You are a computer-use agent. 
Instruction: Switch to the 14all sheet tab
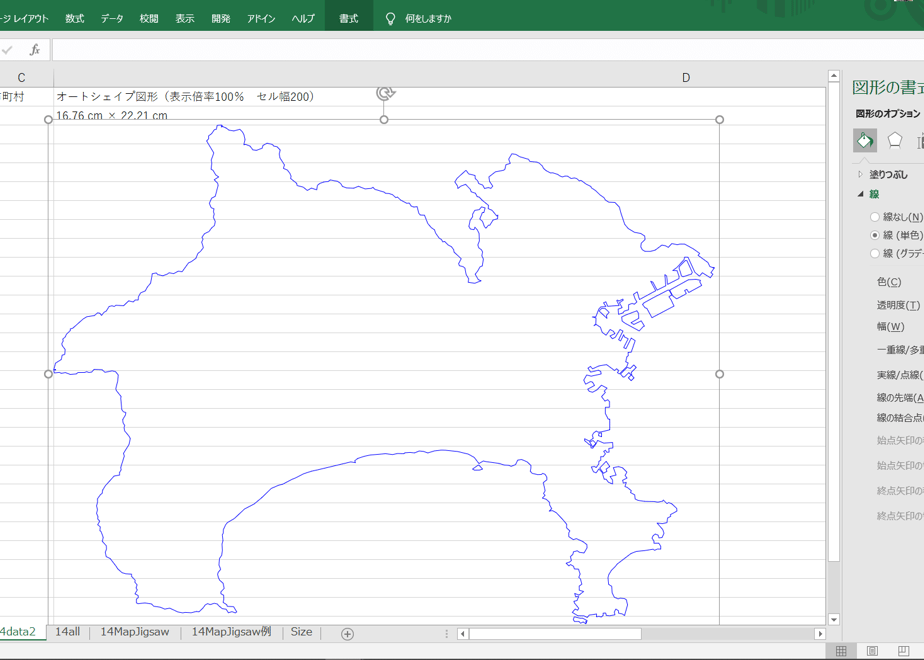[x=67, y=632]
